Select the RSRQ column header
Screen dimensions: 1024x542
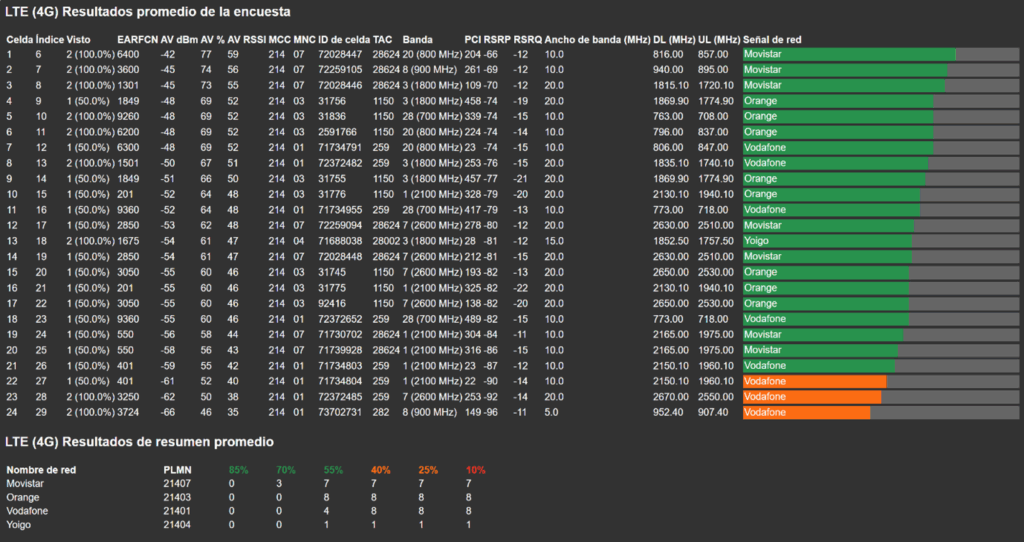pos(527,39)
